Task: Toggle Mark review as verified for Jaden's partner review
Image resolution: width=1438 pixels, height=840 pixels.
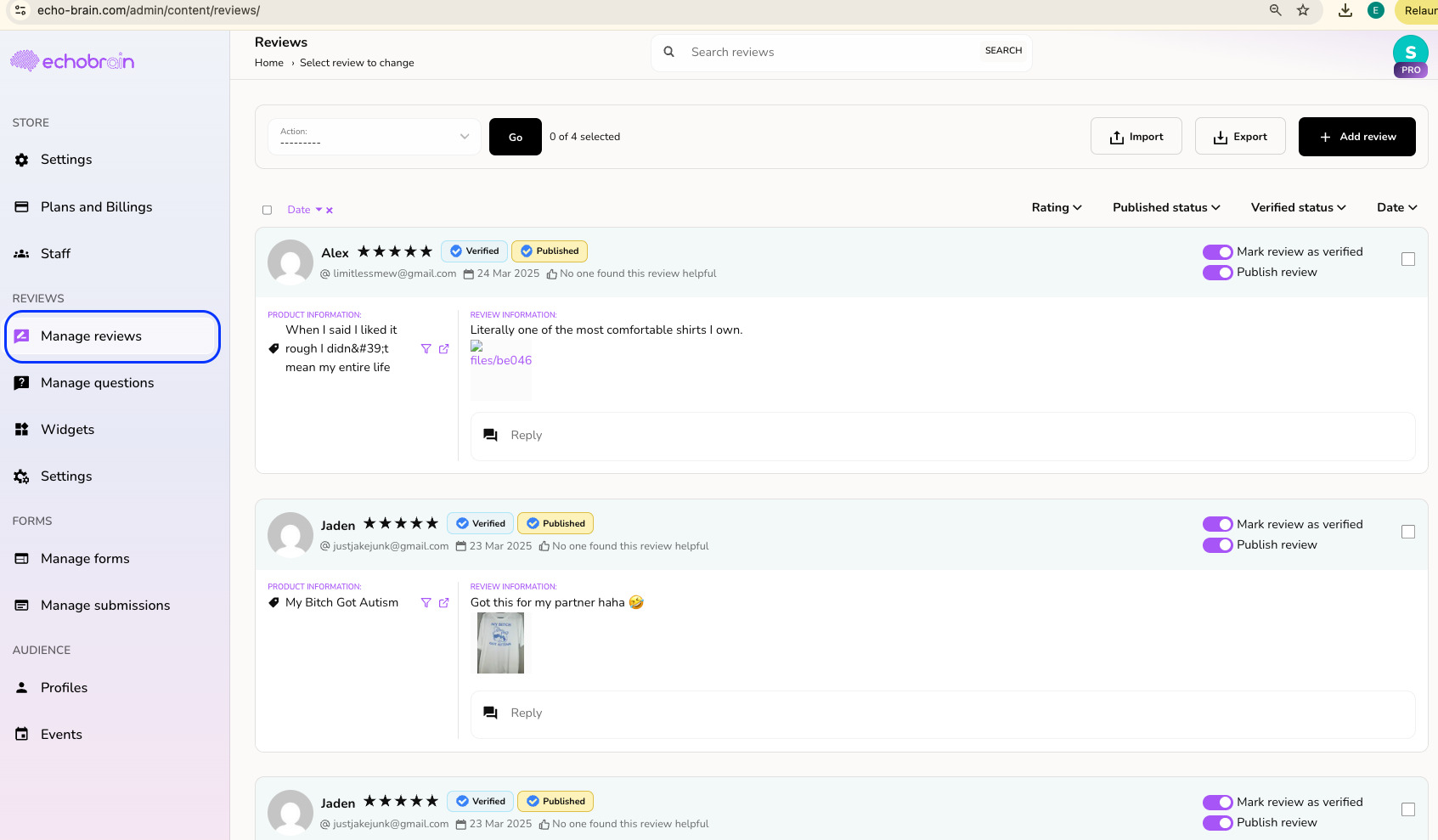Action: point(1217,525)
